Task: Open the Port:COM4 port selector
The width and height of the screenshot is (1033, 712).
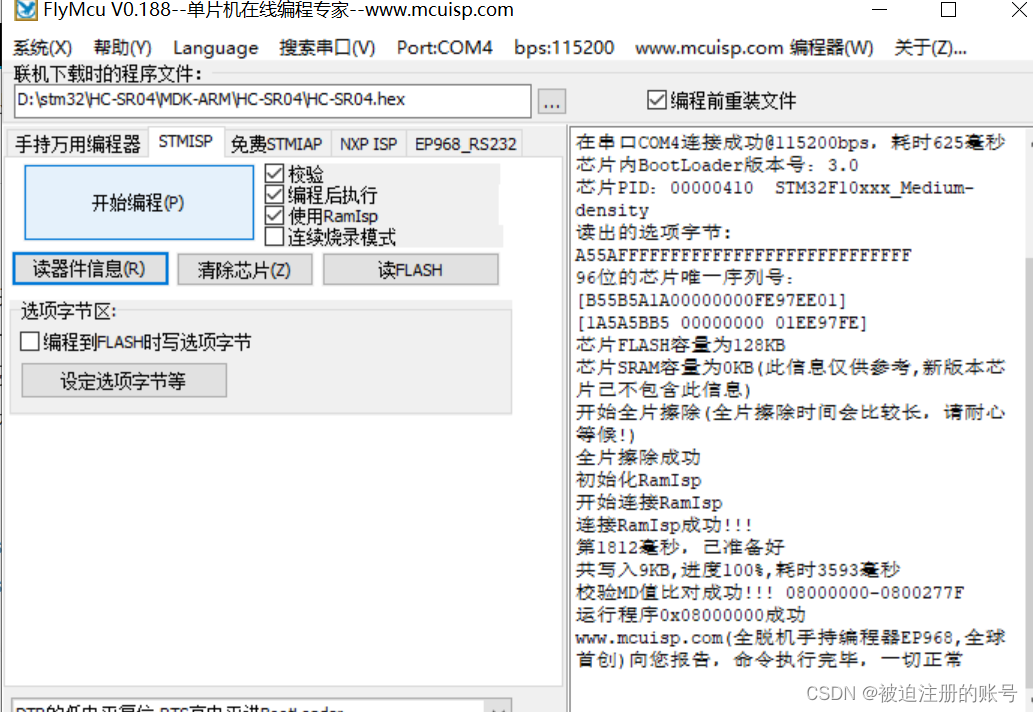Action: (x=444, y=46)
